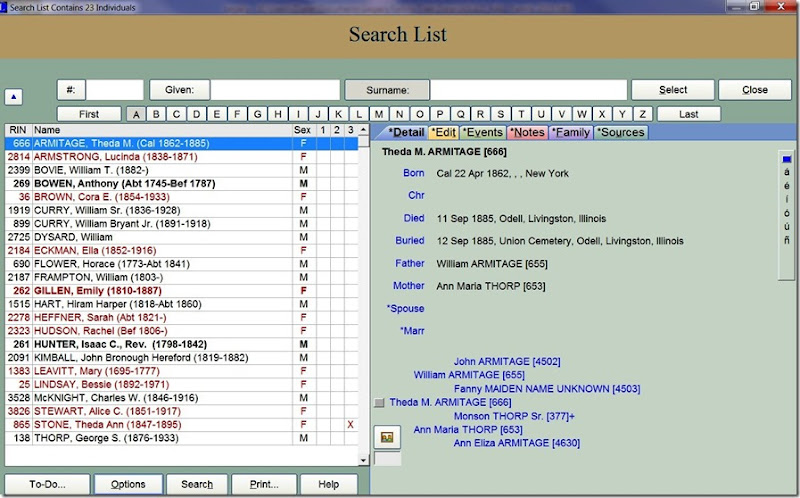Open John ARMITAGE [4502] pedigree link
Image resolution: width=800 pixels, height=498 pixels.
pos(507,362)
